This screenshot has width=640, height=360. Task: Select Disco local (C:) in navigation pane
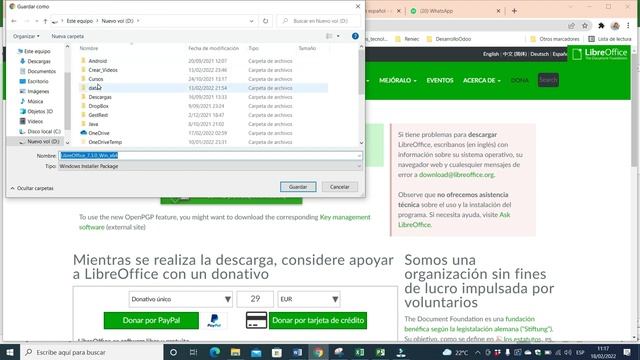coord(44,131)
